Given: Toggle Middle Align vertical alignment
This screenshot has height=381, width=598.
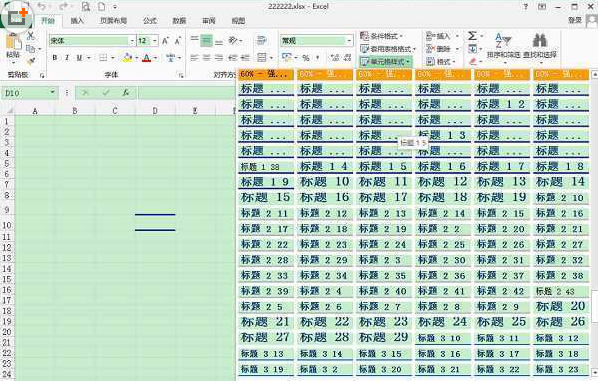Looking at the screenshot, I should pyautogui.click(x=207, y=40).
